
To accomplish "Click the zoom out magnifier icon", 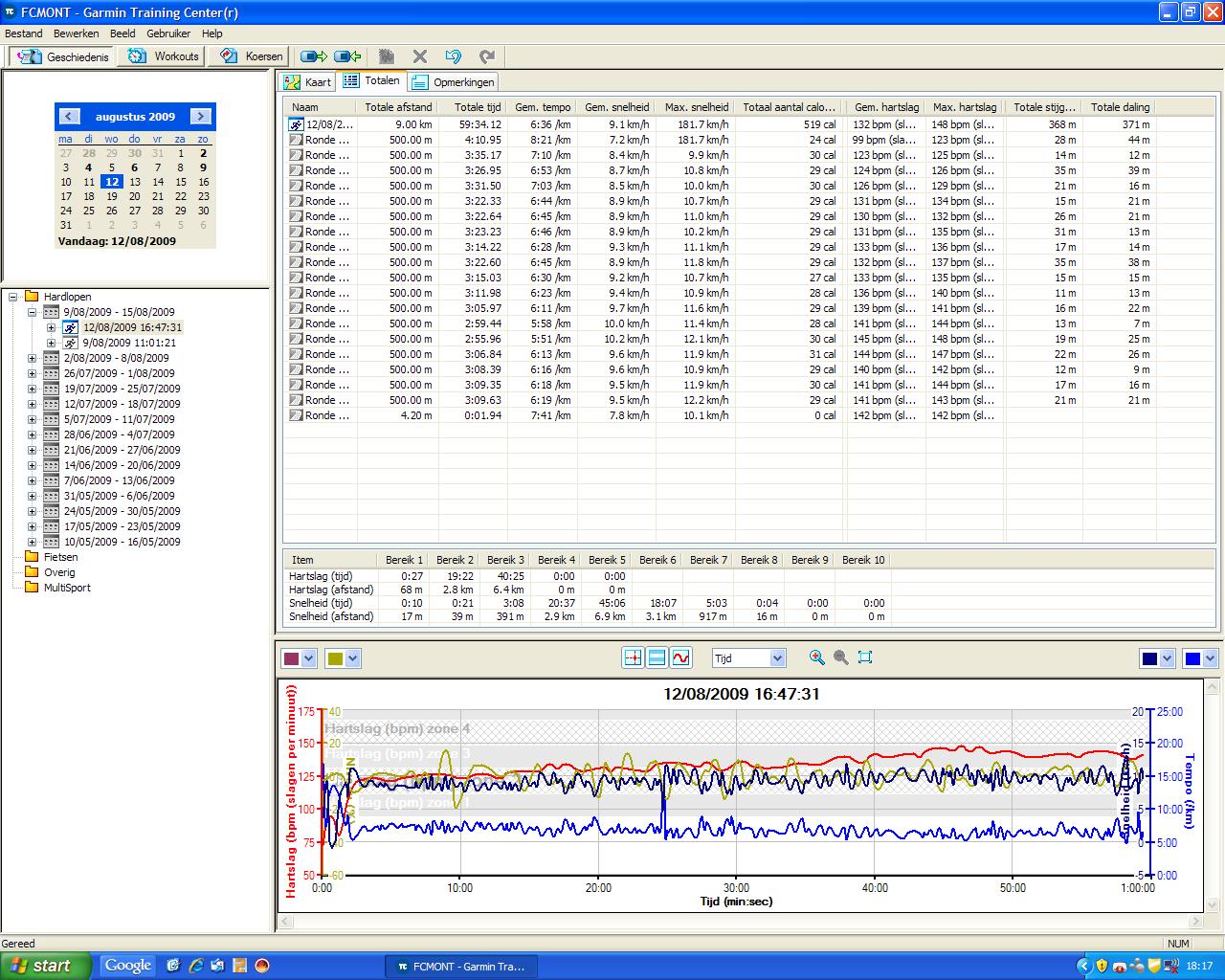I will [x=841, y=657].
